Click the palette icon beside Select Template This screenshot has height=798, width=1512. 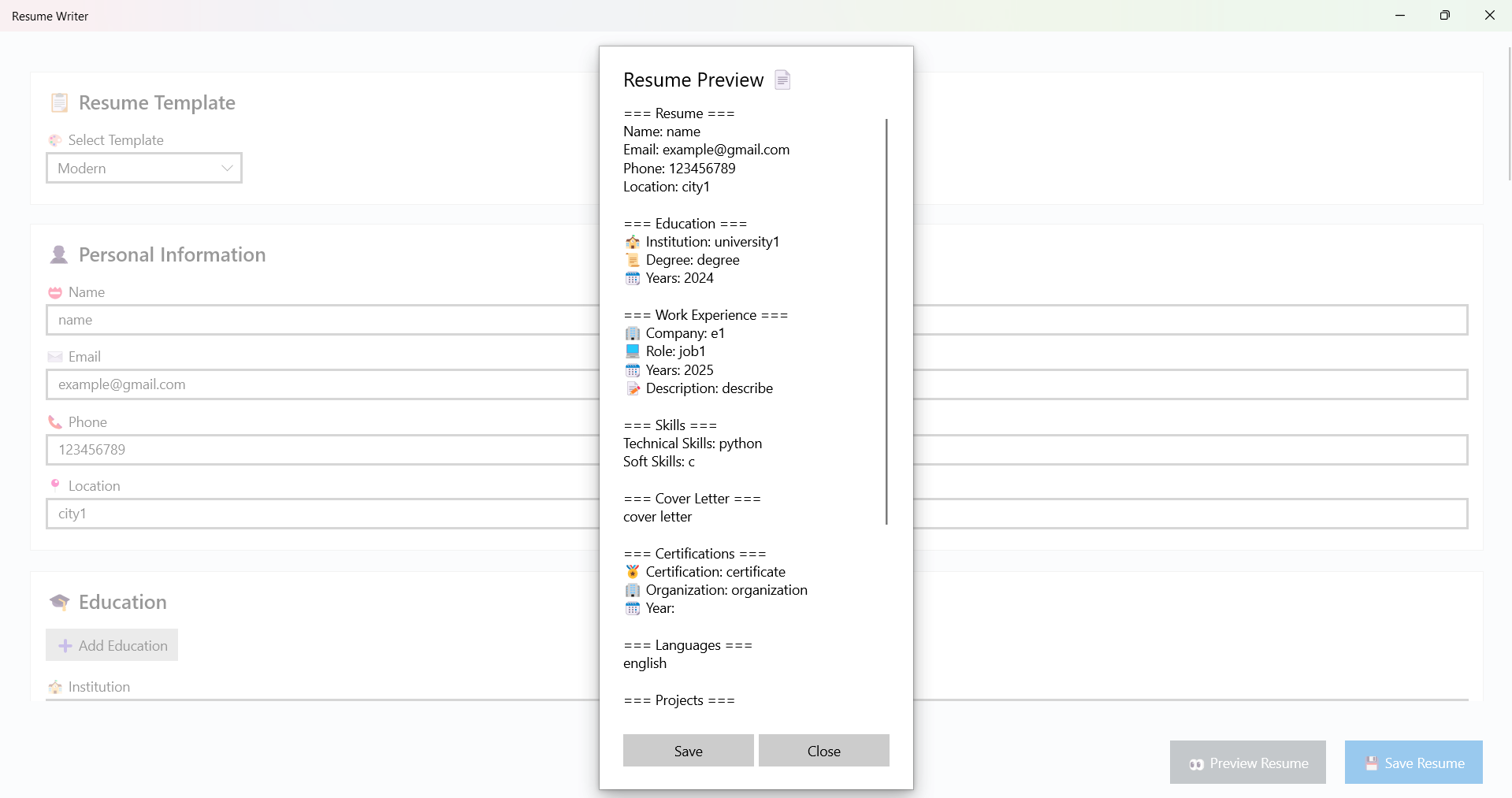pos(55,140)
